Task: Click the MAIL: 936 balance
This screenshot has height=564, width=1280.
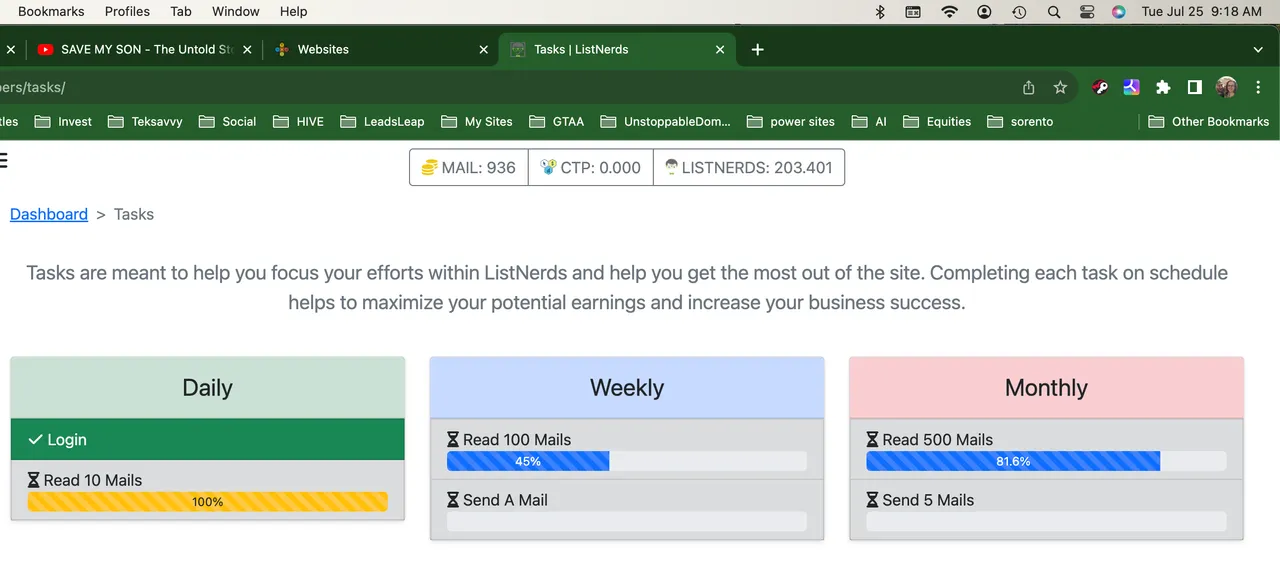Action: click(469, 167)
